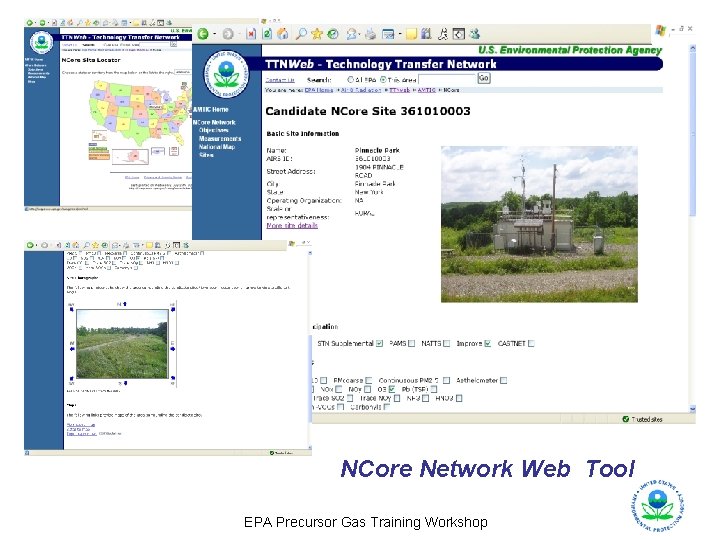
Task: Open the Mail icon dropdown arrow
Action: pos(360,34)
